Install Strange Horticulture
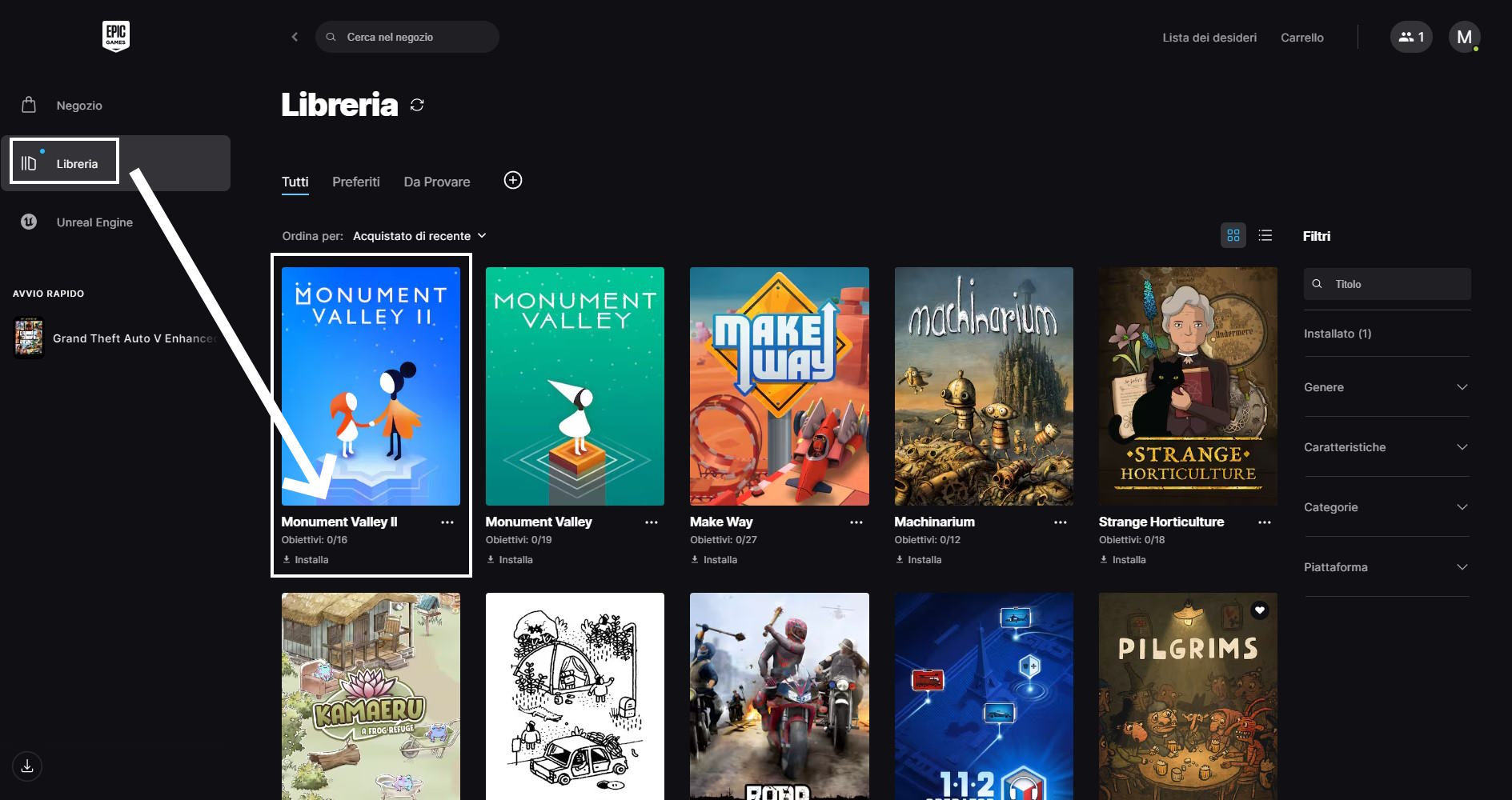 click(x=1122, y=560)
